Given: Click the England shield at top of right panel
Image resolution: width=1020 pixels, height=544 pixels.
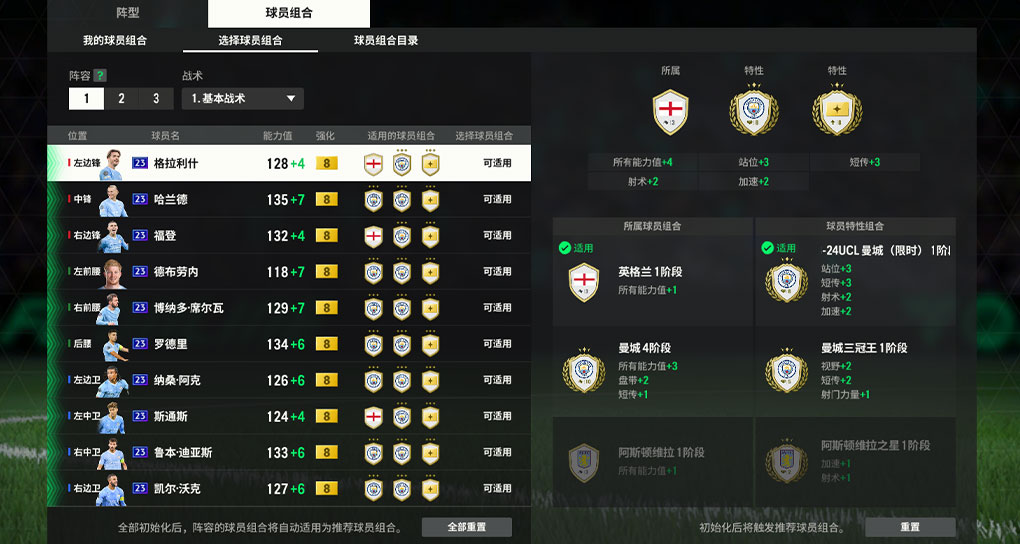Looking at the screenshot, I should point(671,112).
